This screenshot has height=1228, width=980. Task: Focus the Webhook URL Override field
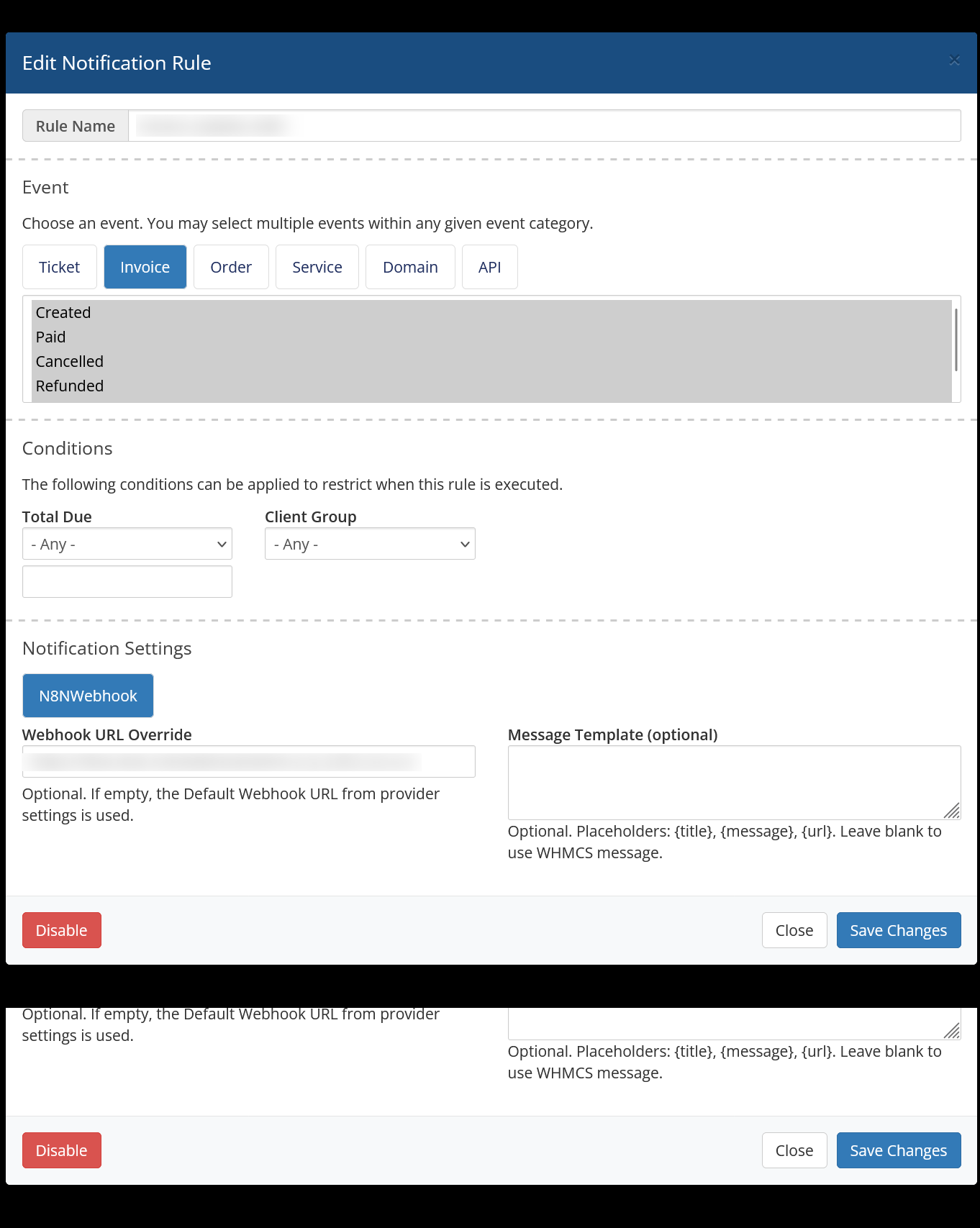[x=248, y=761]
